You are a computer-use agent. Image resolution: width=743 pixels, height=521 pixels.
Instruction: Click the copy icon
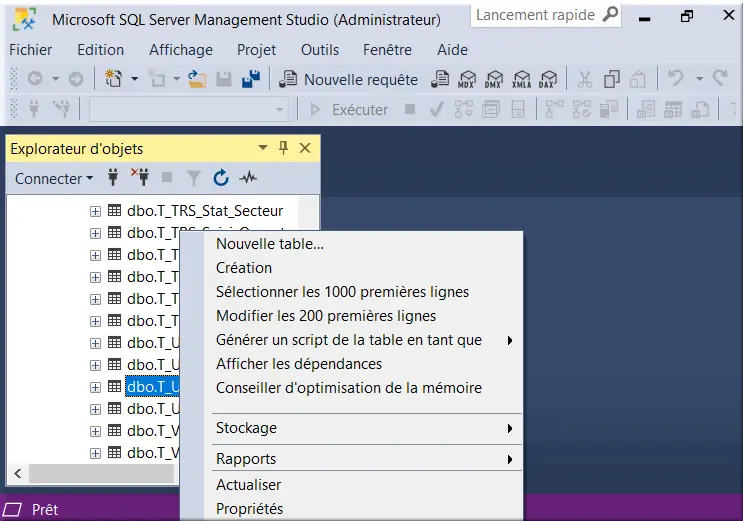[x=612, y=79]
